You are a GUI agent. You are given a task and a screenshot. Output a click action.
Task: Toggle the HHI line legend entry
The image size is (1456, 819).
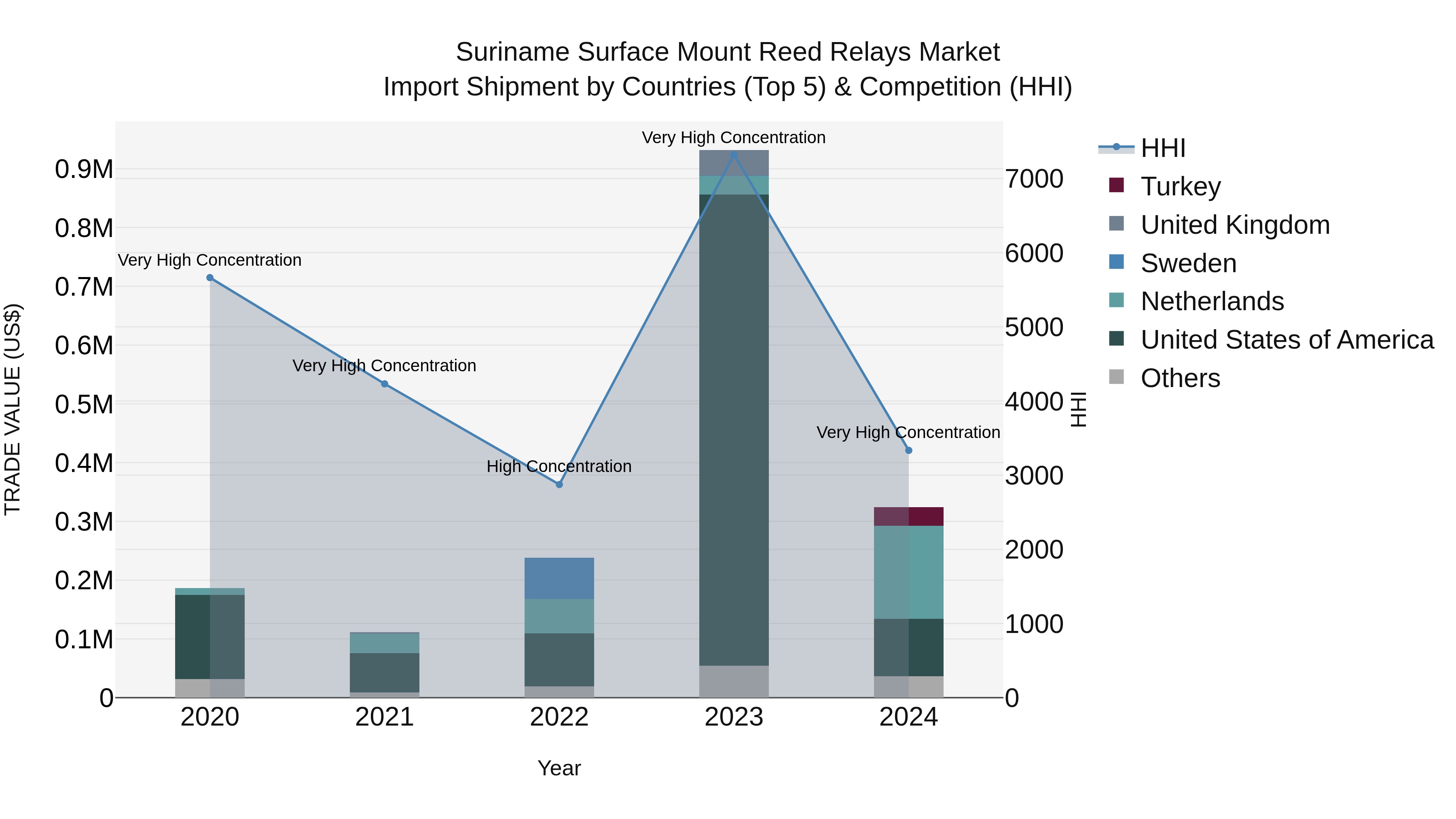(1142, 148)
